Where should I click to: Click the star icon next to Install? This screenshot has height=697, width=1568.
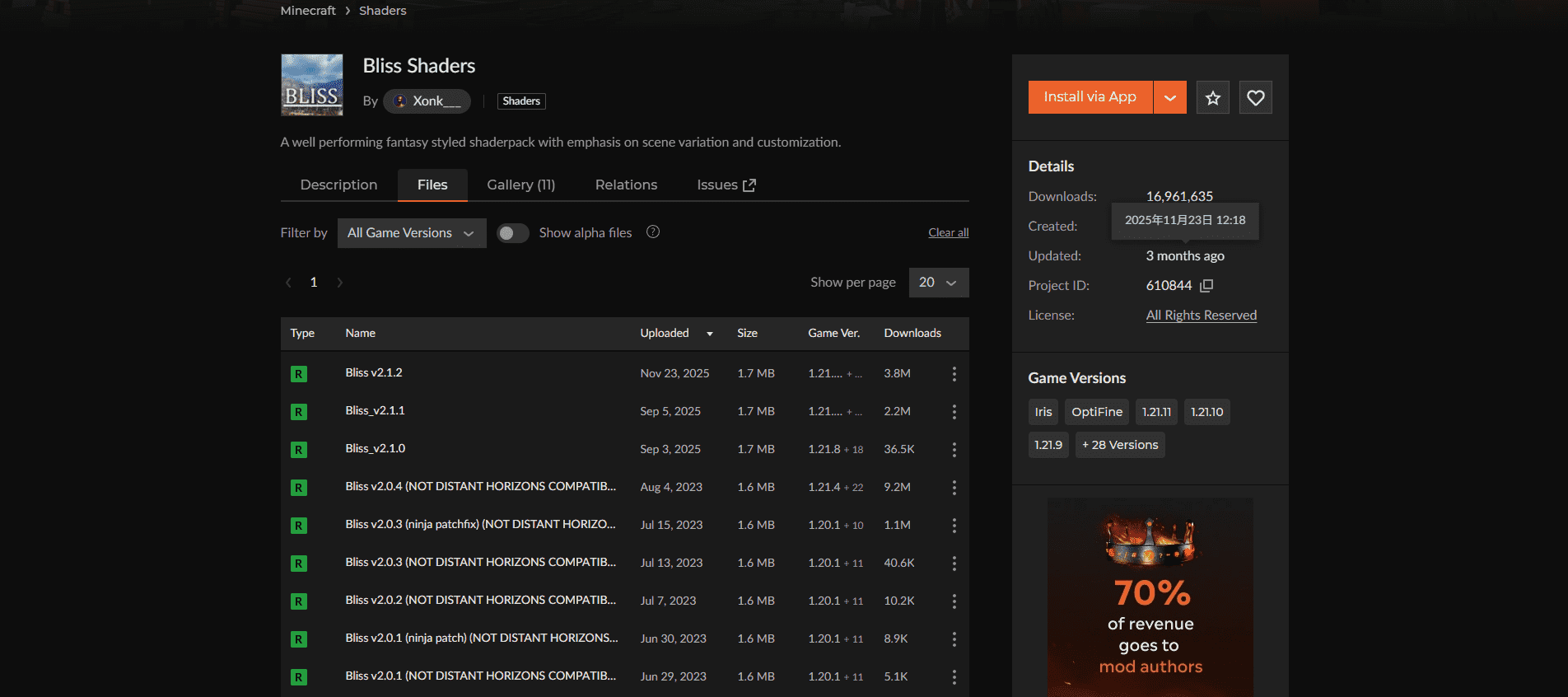pos(1212,98)
